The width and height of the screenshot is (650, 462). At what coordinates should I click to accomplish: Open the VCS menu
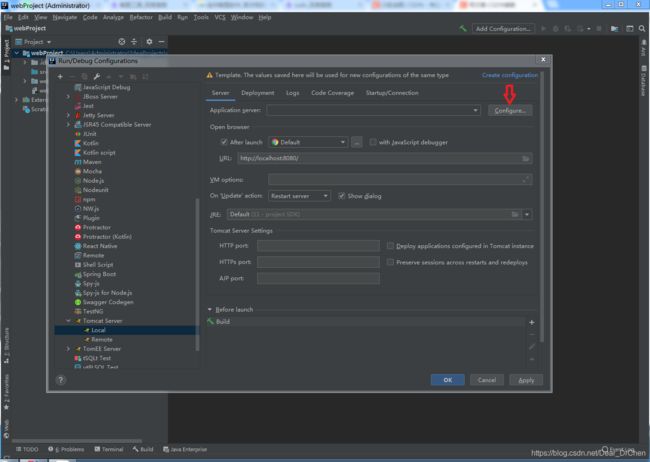click(x=220, y=17)
